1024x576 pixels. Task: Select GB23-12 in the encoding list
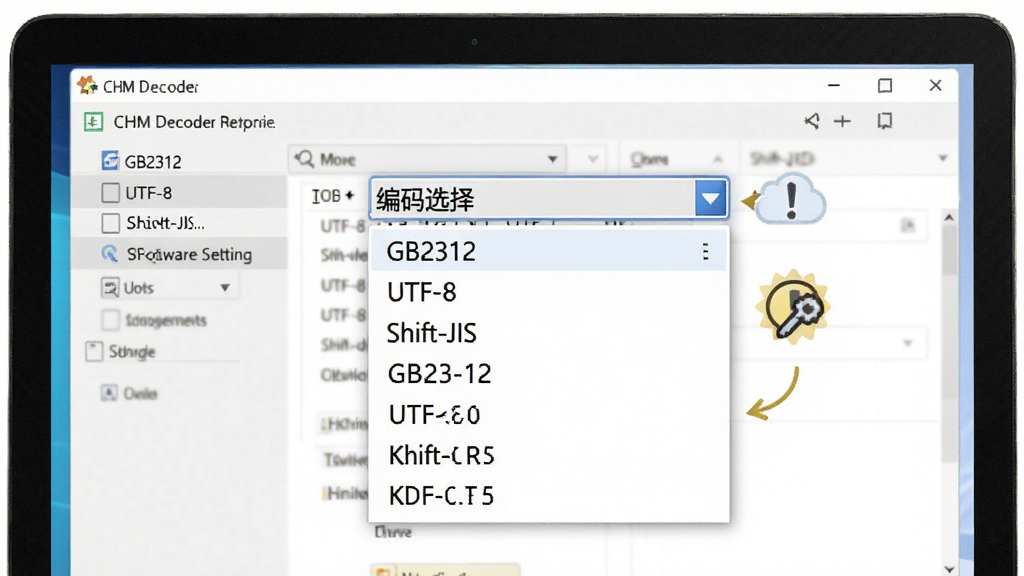[549, 374]
